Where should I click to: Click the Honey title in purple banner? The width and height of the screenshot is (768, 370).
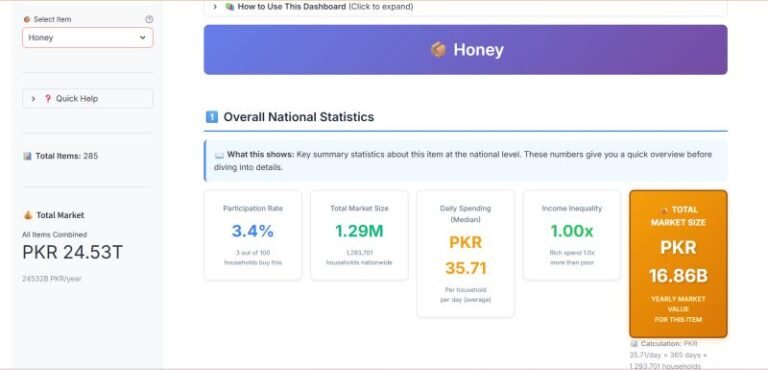[x=478, y=50]
